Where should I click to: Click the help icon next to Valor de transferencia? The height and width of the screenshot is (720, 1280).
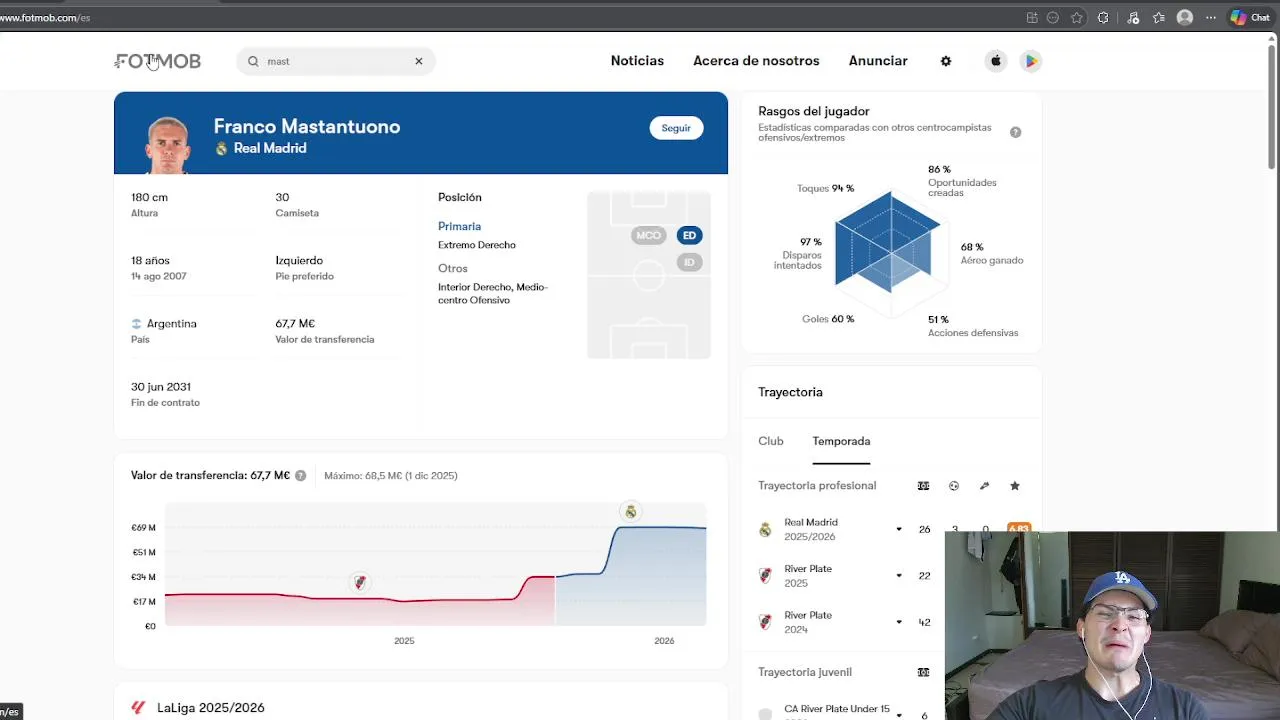(300, 476)
